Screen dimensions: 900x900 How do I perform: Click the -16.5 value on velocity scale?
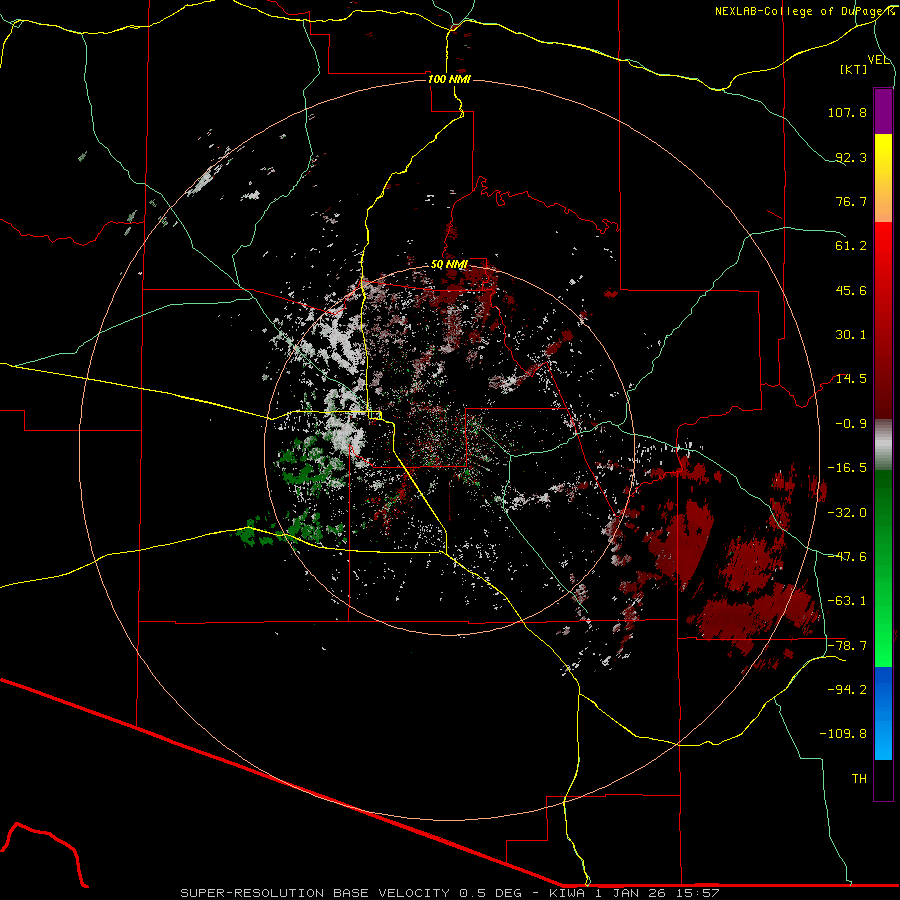847,468
